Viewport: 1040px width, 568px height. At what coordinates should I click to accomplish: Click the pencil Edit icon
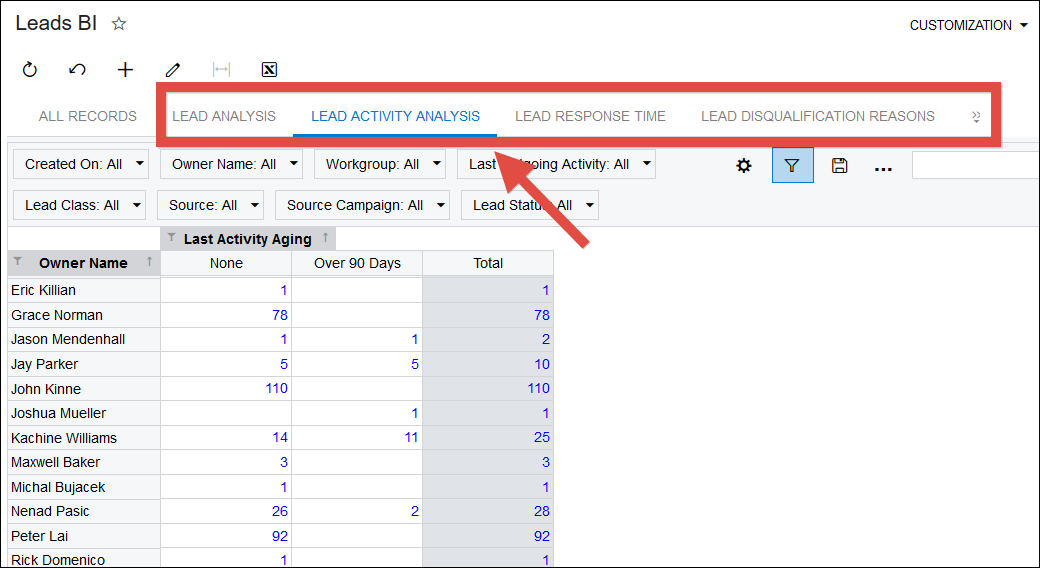click(173, 69)
